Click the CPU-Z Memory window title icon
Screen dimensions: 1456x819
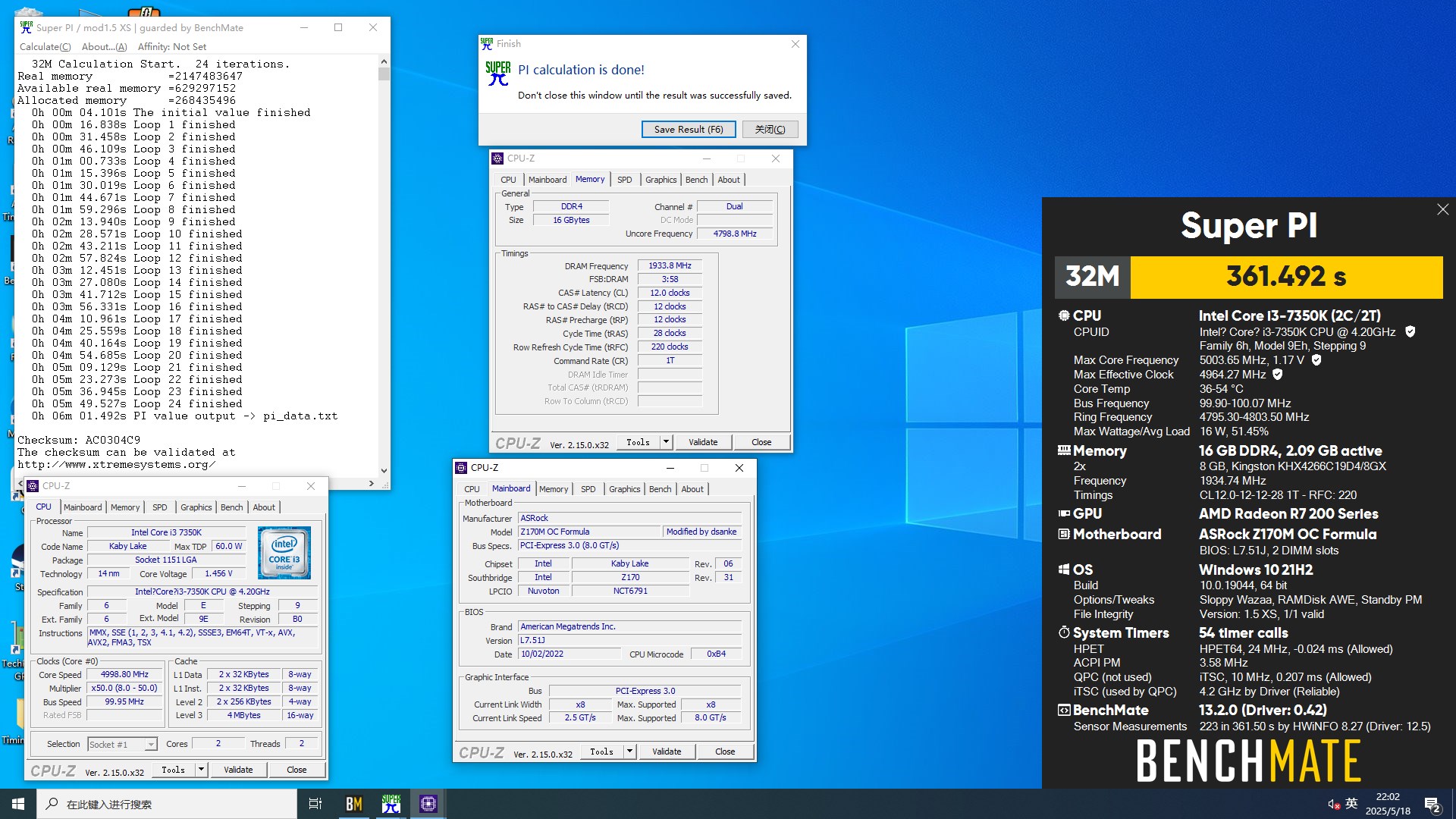(x=497, y=158)
